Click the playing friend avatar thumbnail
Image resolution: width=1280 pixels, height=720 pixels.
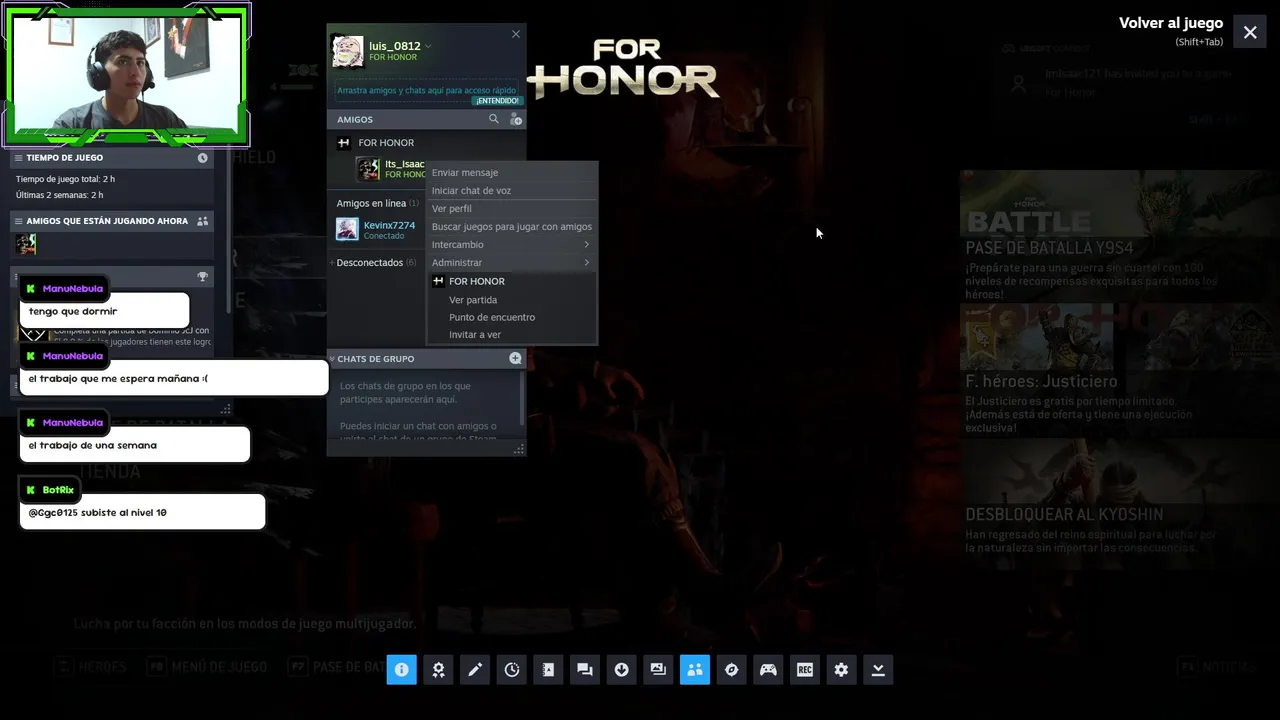(26, 244)
